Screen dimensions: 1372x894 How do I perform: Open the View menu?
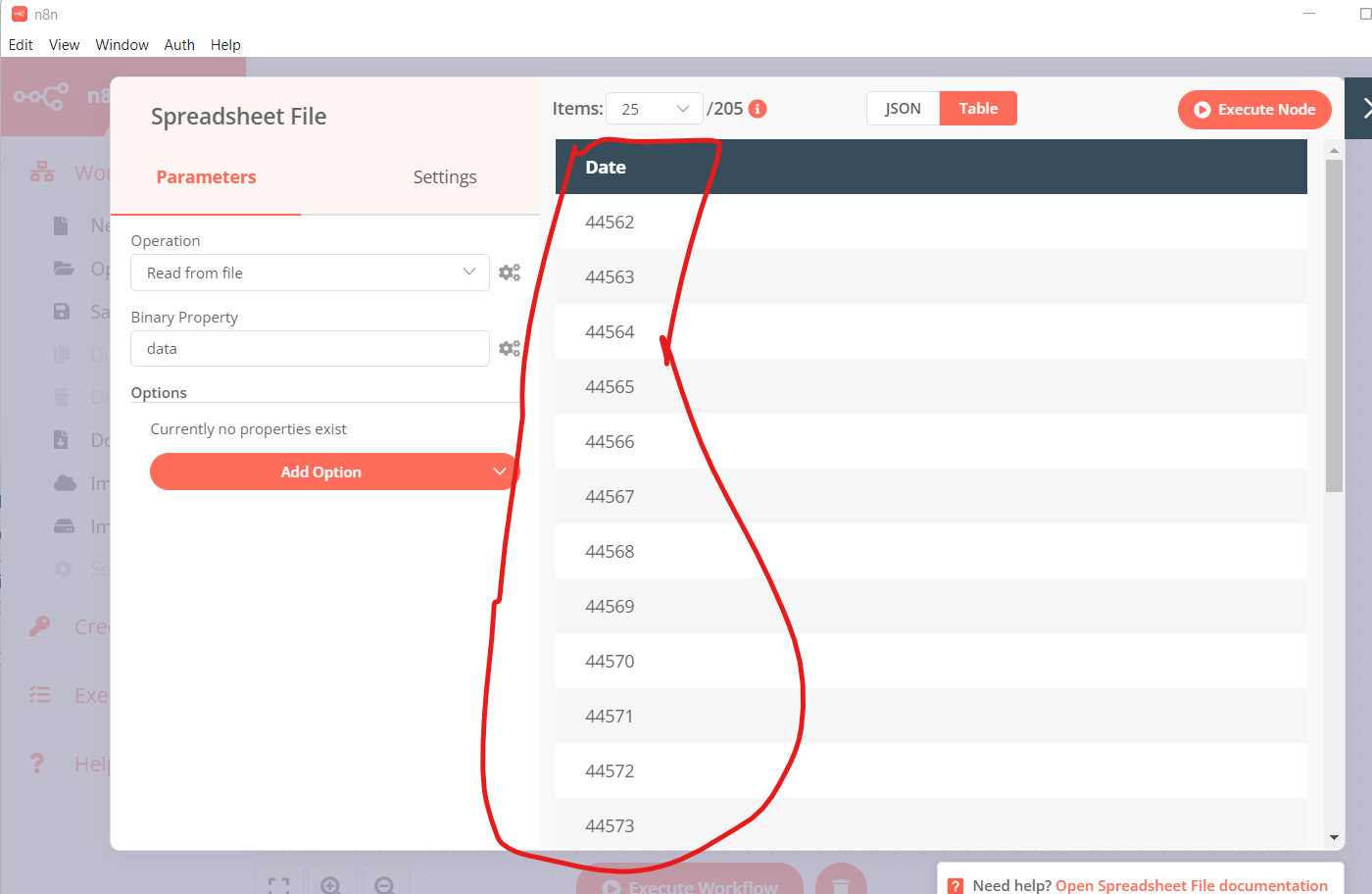coord(64,45)
